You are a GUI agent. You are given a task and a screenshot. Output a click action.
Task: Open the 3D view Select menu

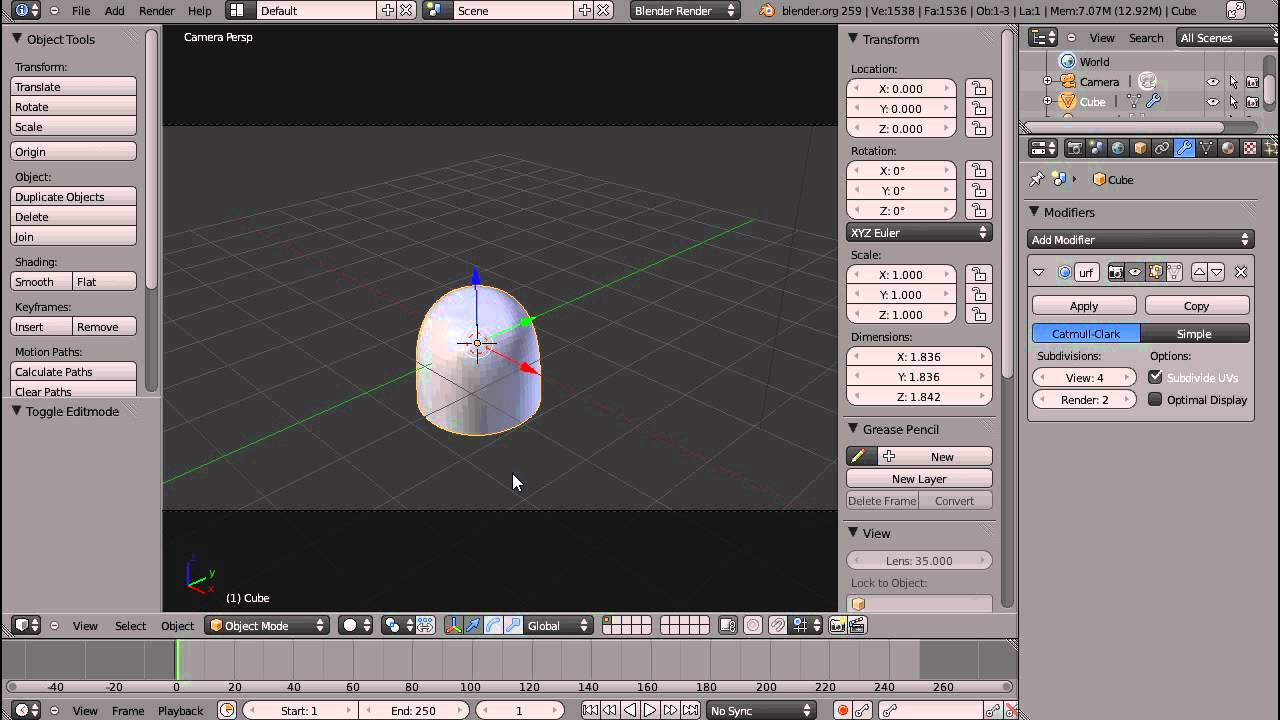[x=130, y=625]
